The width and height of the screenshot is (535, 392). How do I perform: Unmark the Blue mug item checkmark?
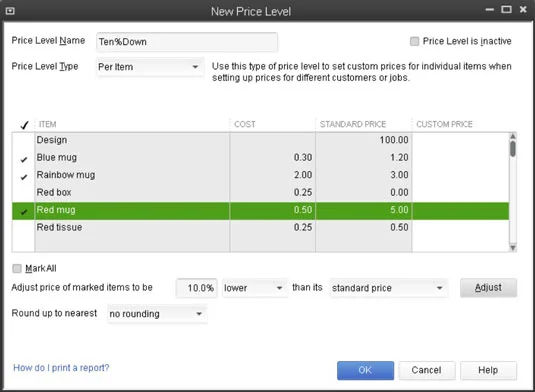click(x=24, y=159)
